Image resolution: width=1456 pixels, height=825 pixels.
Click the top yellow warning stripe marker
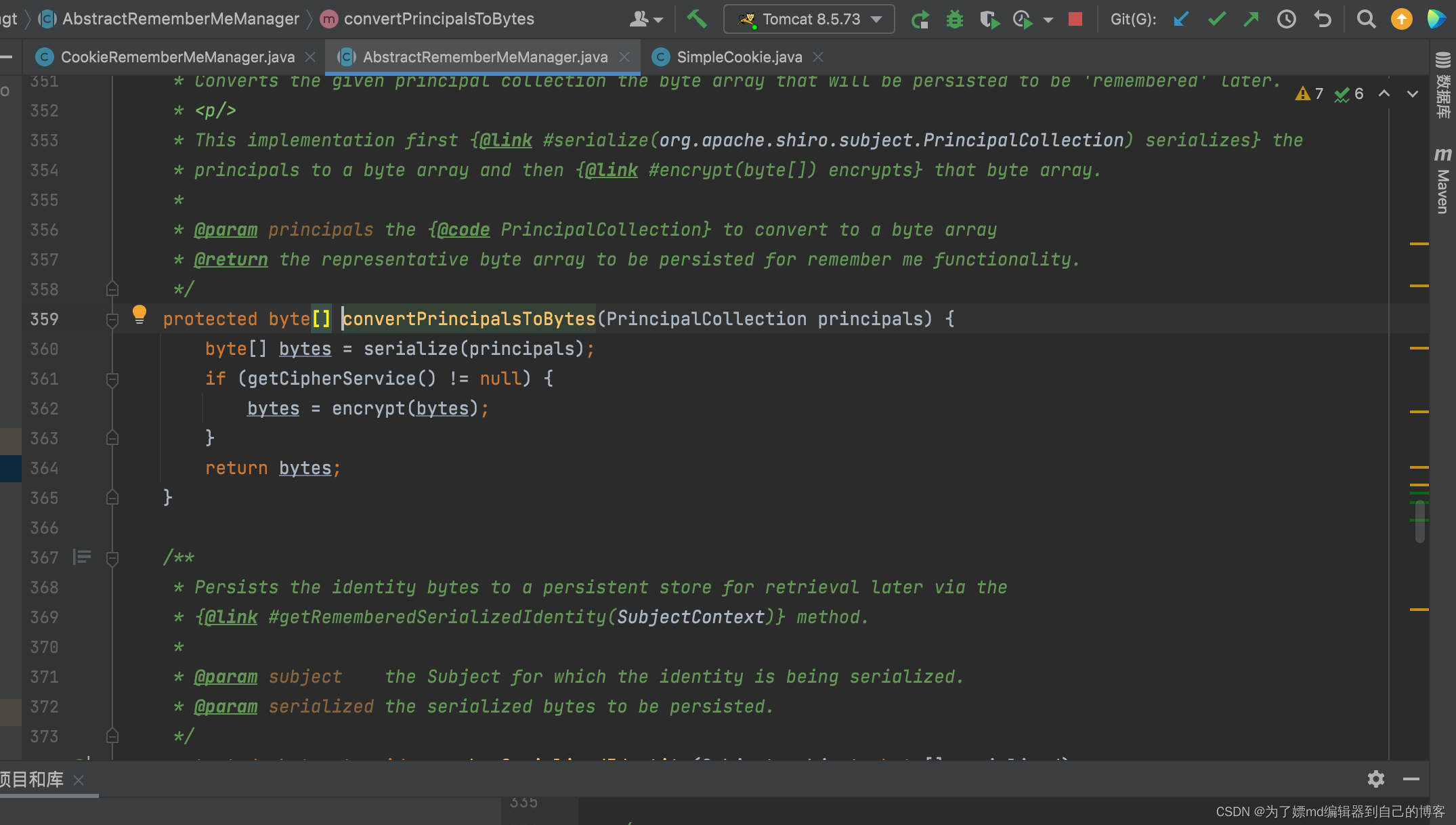click(1419, 243)
